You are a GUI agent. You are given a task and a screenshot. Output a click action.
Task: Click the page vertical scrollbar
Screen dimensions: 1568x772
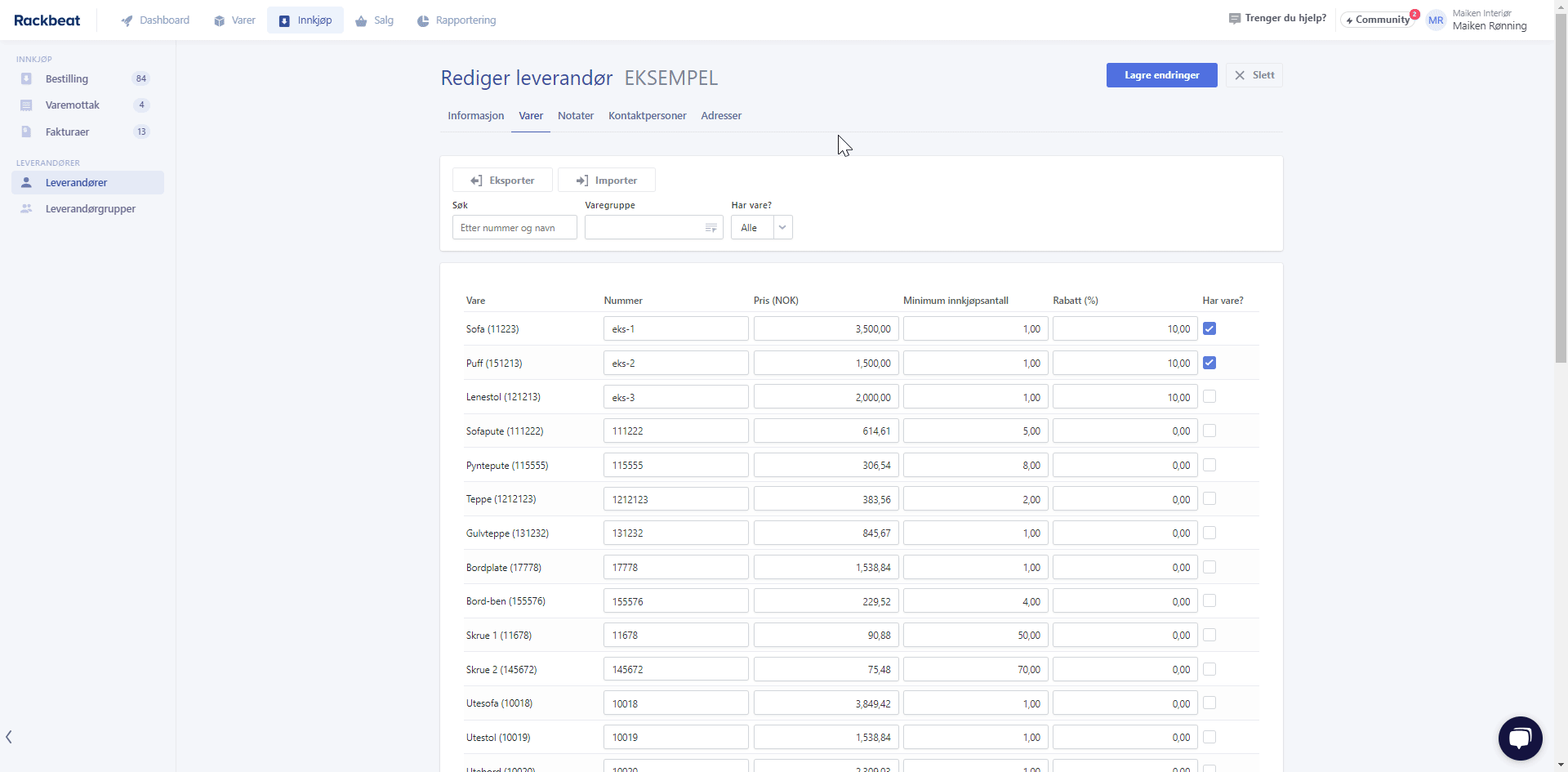[1561, 188]
